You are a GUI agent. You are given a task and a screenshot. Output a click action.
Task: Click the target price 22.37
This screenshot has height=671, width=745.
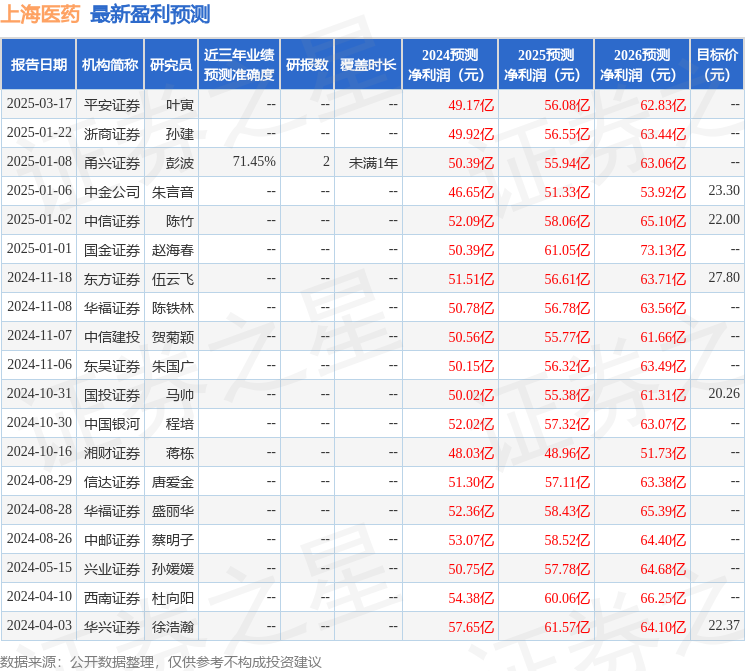click(724, 625)
